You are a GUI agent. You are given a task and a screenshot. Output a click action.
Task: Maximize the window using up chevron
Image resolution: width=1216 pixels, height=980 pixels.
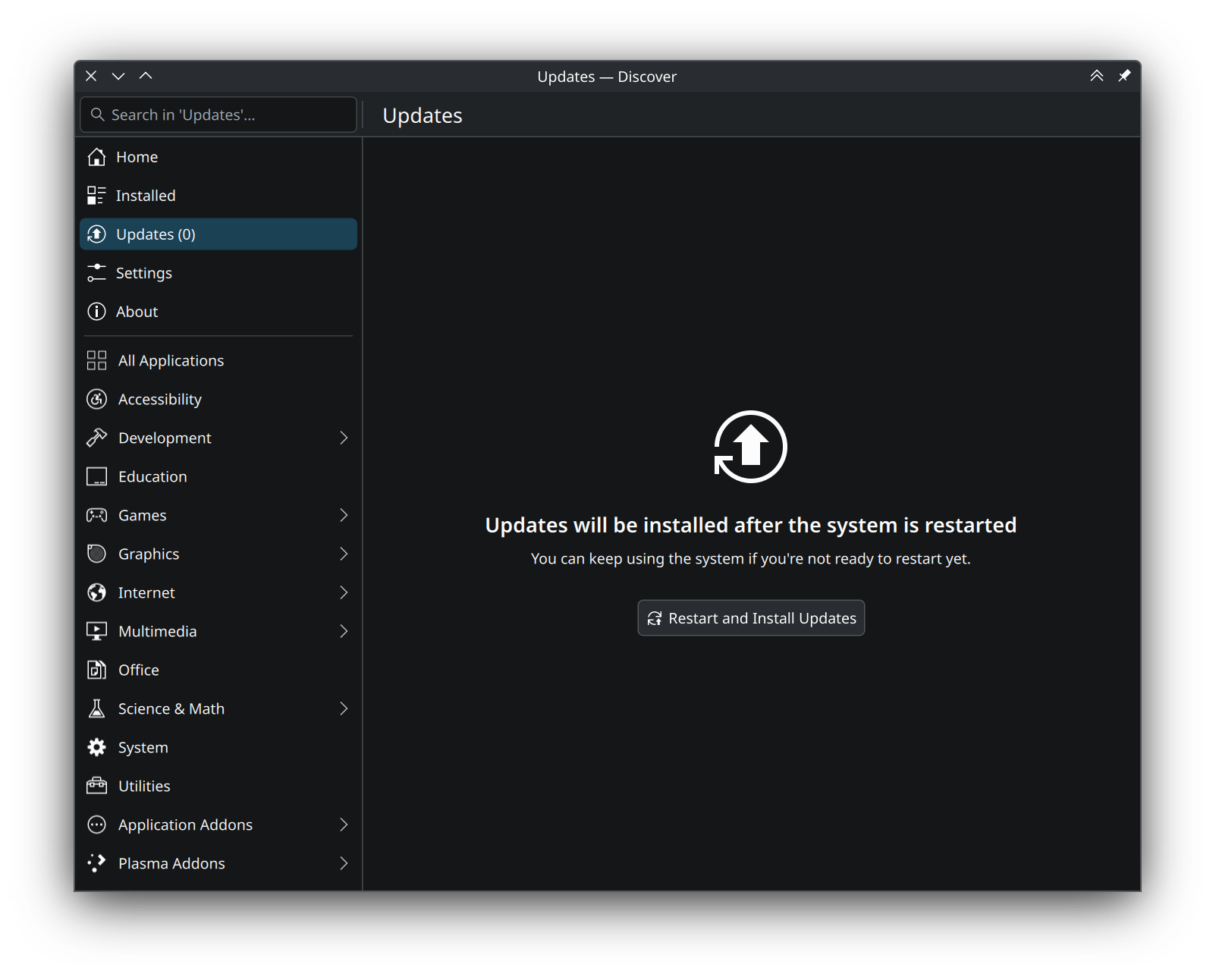tap(146, 76)
